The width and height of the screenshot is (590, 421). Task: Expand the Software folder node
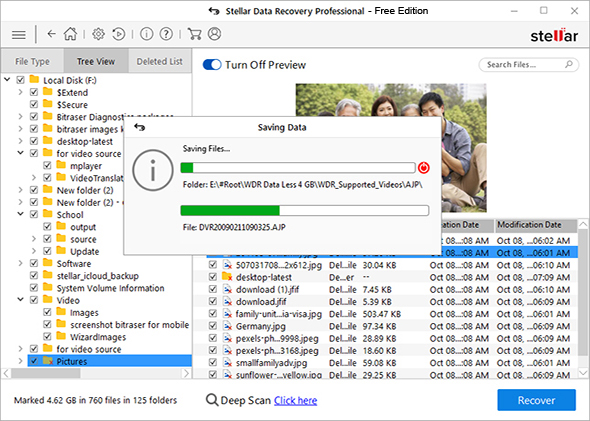point(21,263)
